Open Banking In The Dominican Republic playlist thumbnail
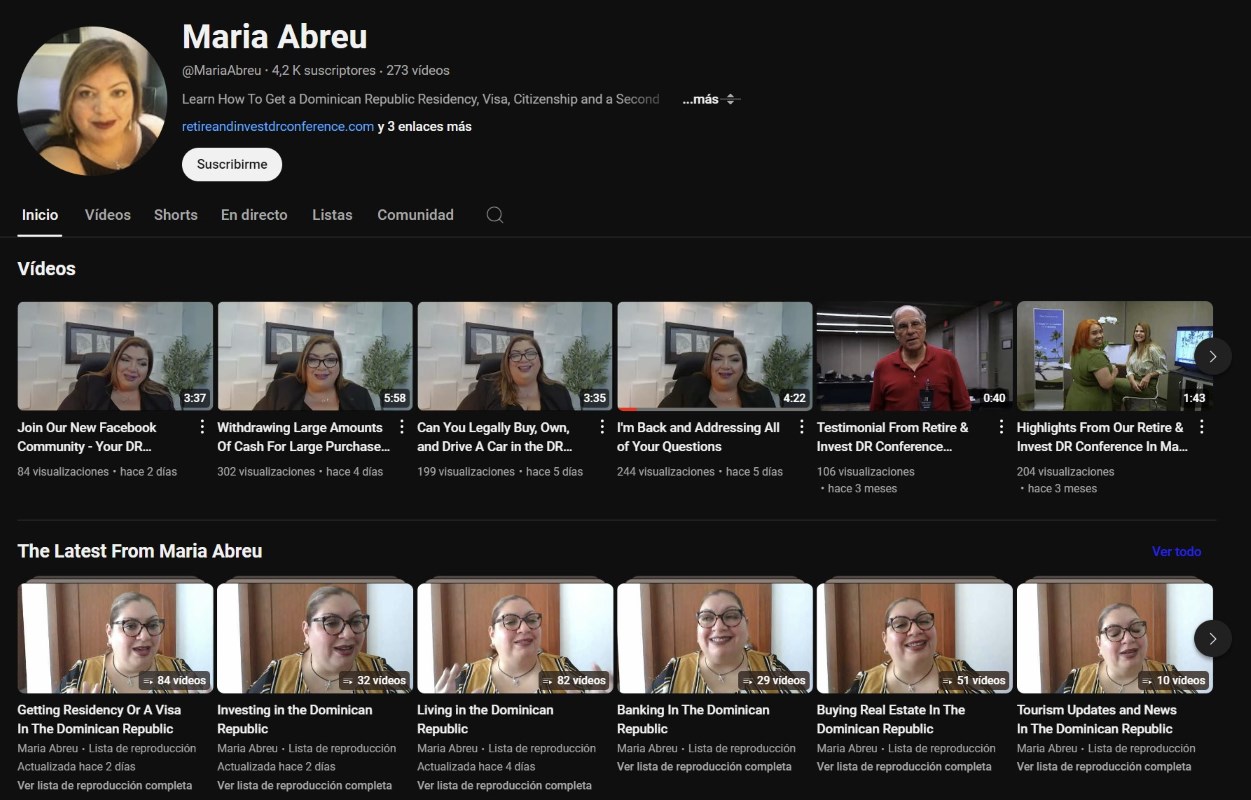1251x800 pixels. (714, 638)
